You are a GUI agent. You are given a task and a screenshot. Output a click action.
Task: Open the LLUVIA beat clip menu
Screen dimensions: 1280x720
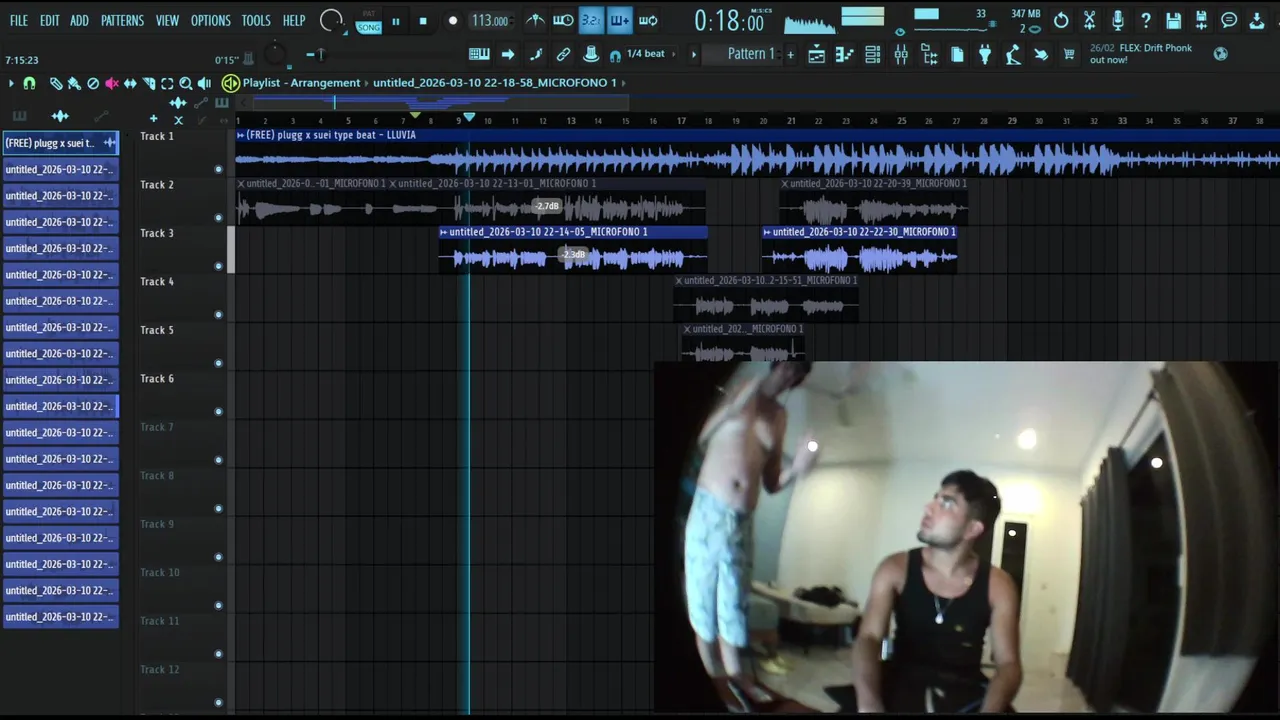point(240,135)
